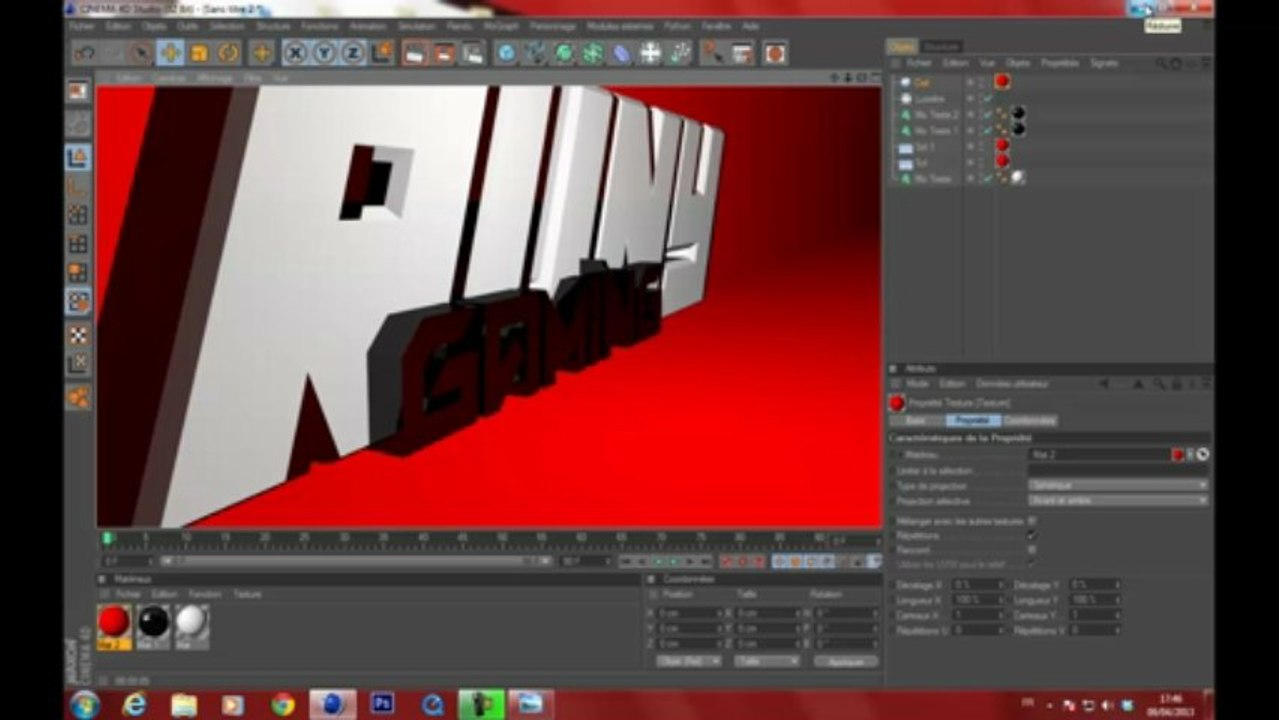The width and height of the screenshot is (1279, 720).
Task: Toggle the X axis lock
Action: point(295,53)
